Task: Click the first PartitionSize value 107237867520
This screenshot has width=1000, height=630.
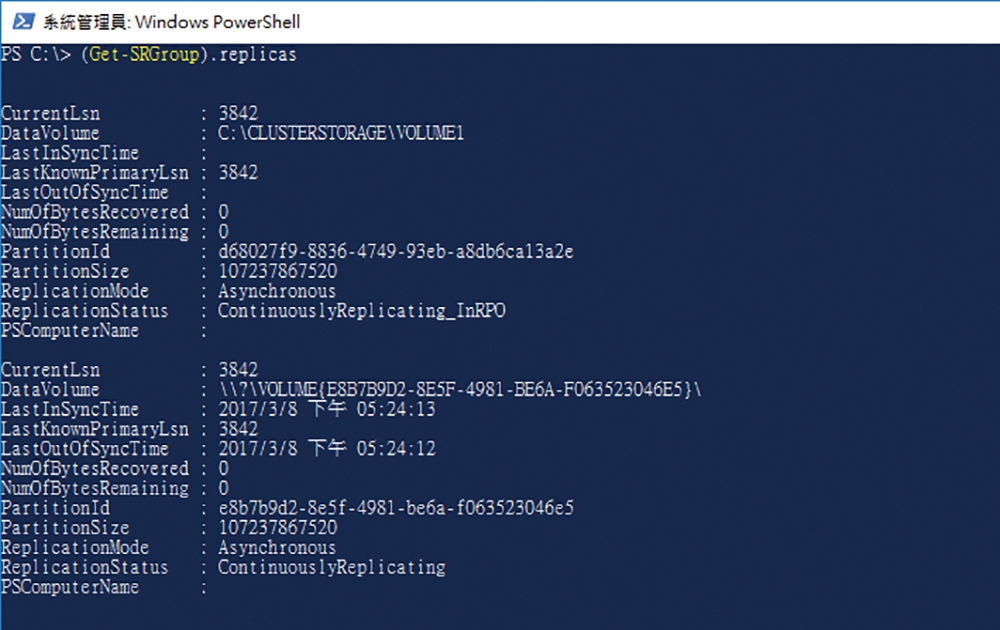Action: point(278,271)
